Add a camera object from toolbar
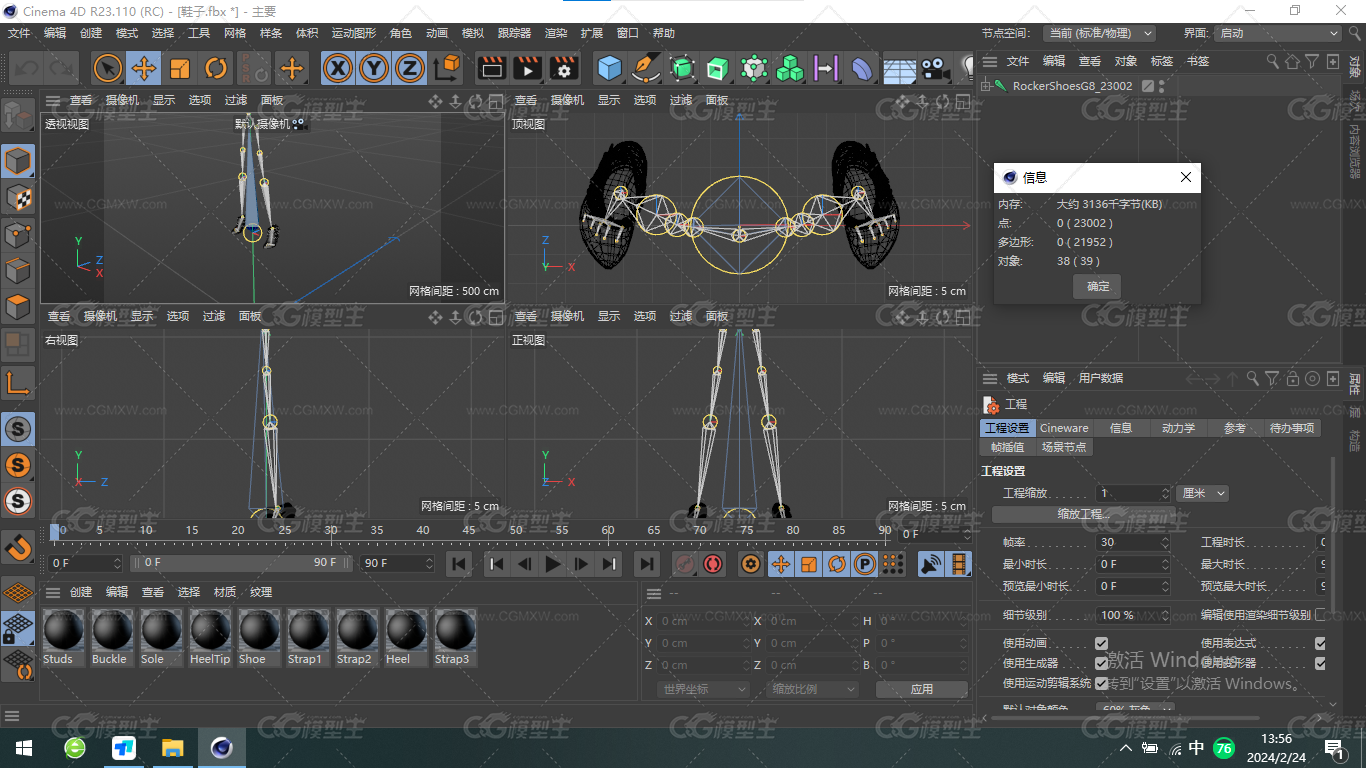The width and height of the screenshot is (1366, 768). tap(934, 68)
